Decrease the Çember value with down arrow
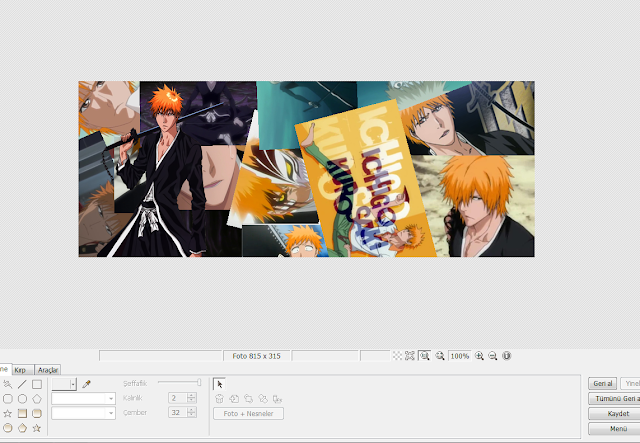The width and height of the screenshot is (640, 443). 191,415
